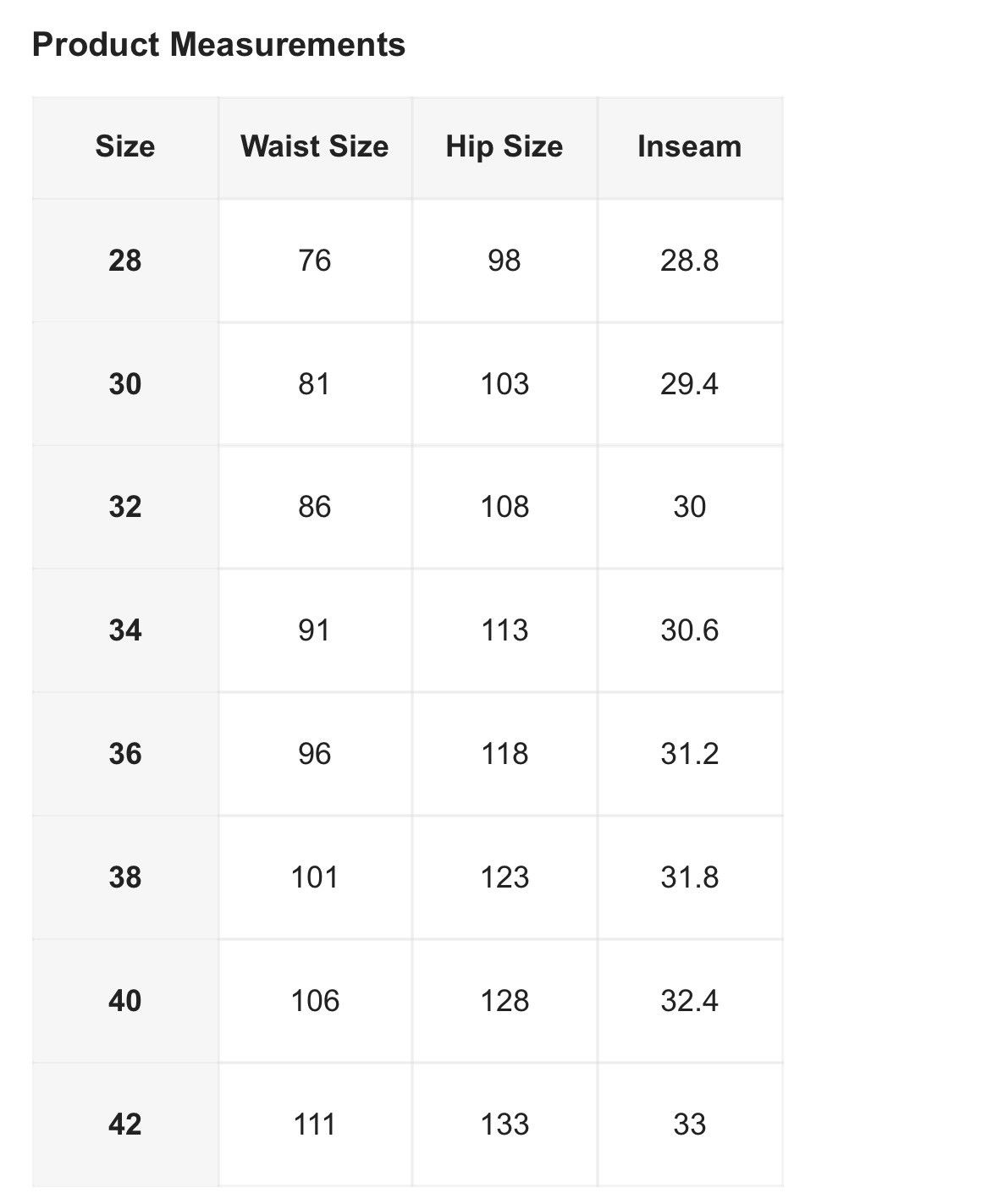Click the Product Measurements heading
998x1204 pixels.
(218, 44)
